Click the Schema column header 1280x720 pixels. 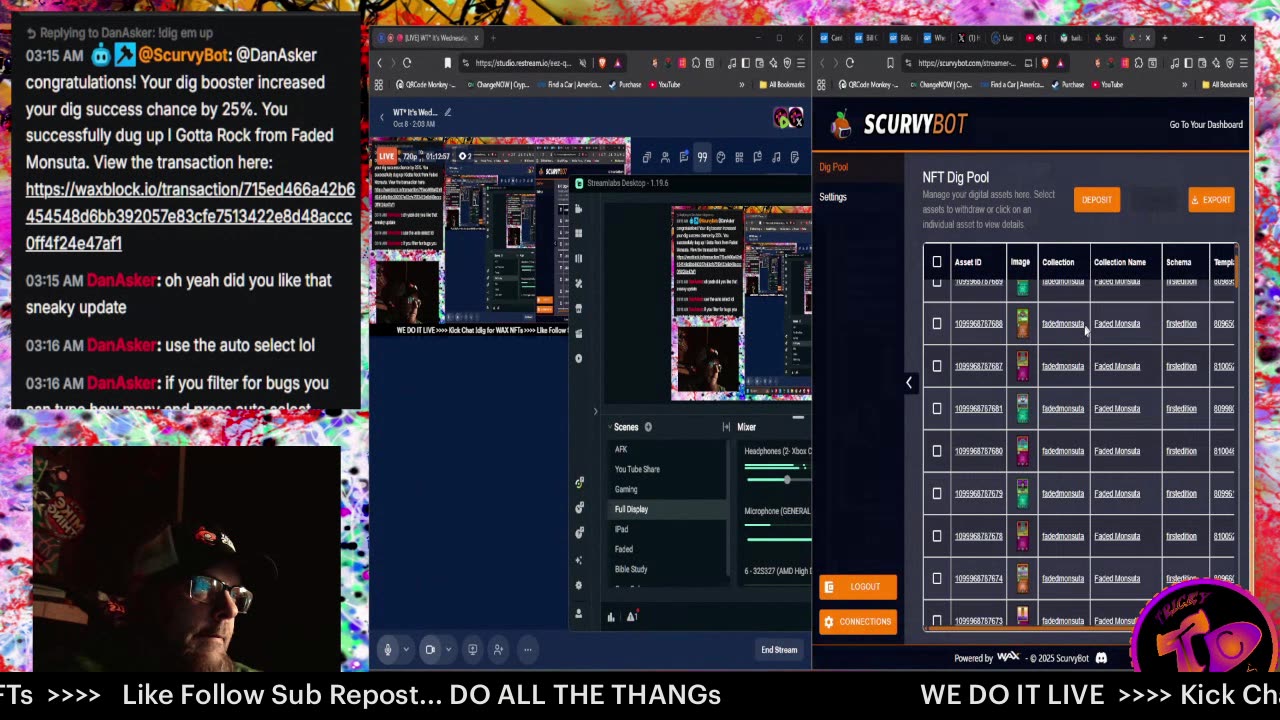coord(1178,262)
